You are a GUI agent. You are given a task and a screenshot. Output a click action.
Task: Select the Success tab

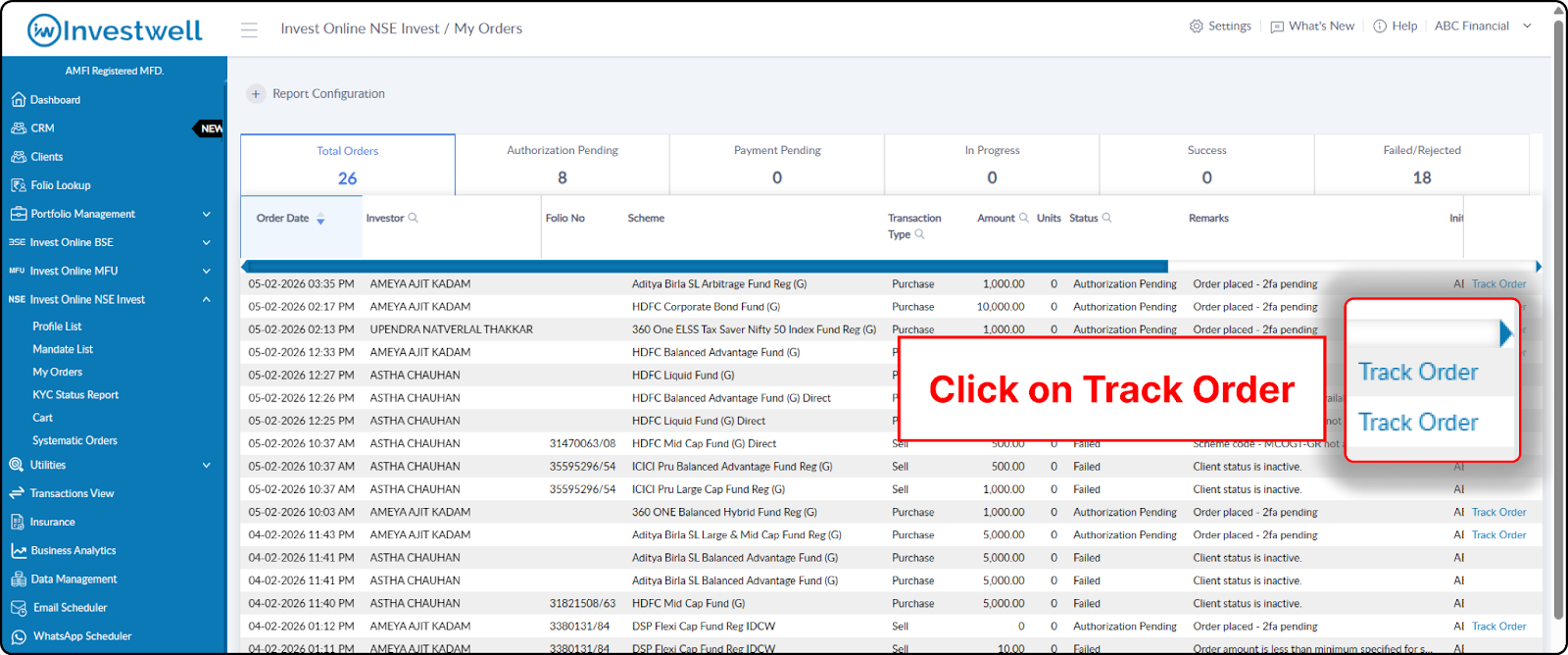[1206, 165]
